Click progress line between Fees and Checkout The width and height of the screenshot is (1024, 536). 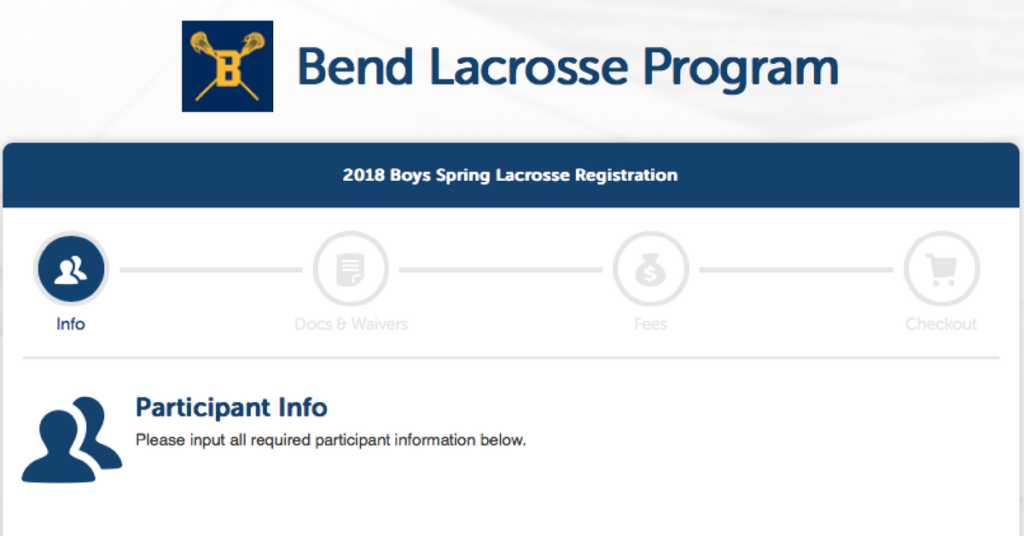point(796,269)
